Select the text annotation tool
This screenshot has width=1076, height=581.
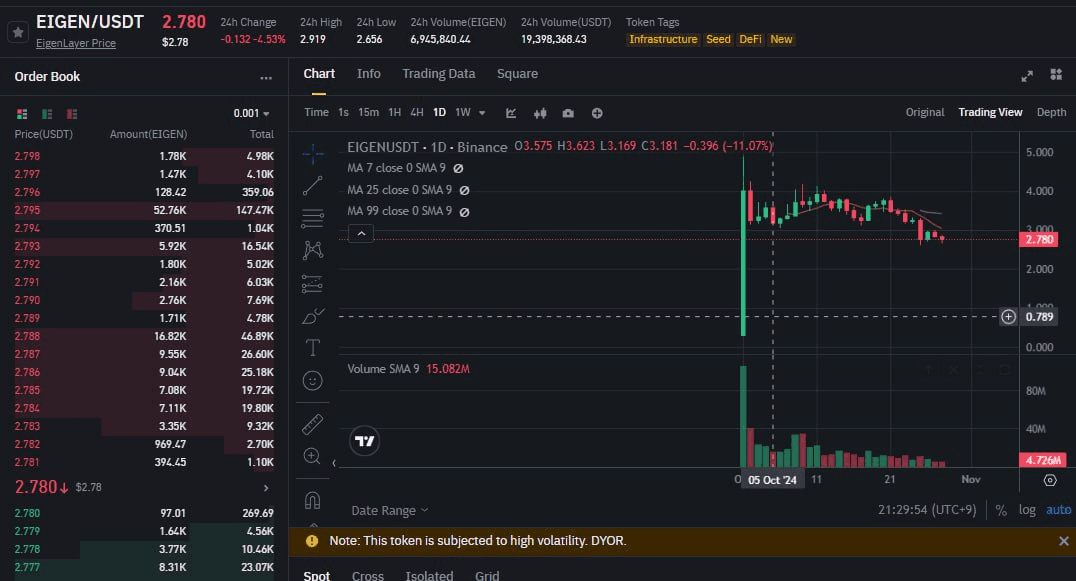[313, 348]
